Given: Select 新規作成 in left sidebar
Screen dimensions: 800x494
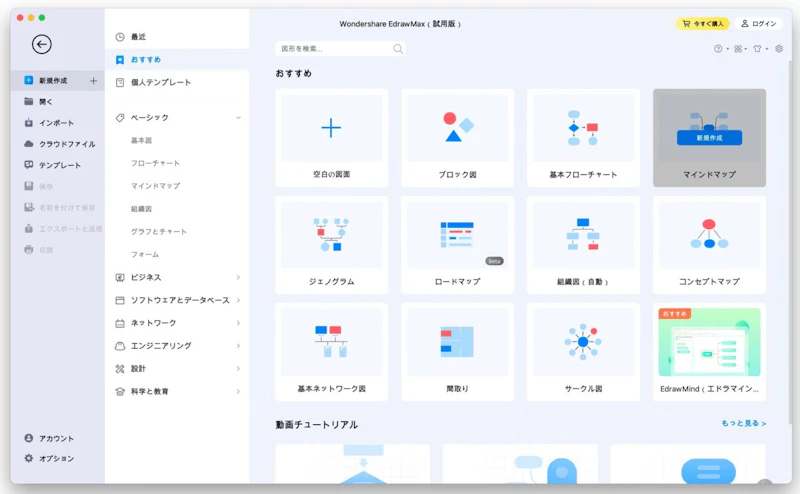Looking at the screenshot, I should click(x=57, y=81).
